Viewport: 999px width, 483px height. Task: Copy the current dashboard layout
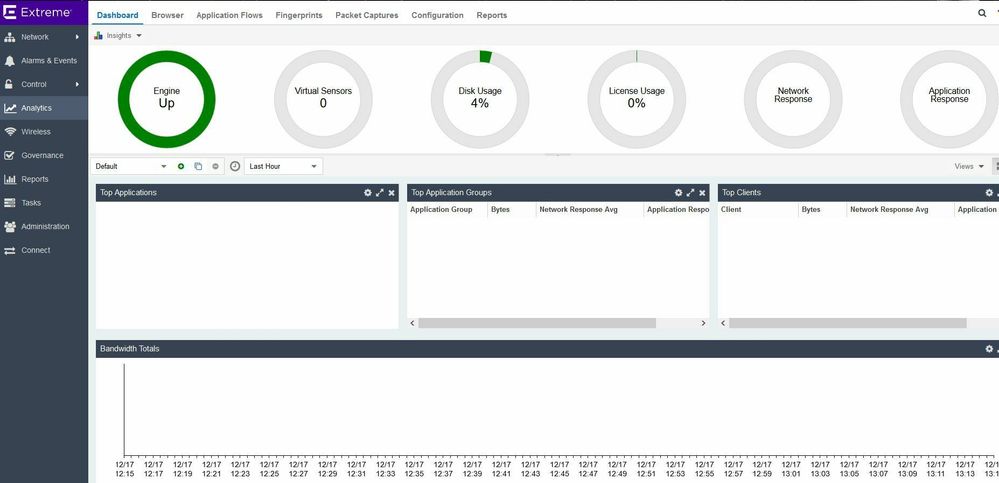[x=198, y=166]
